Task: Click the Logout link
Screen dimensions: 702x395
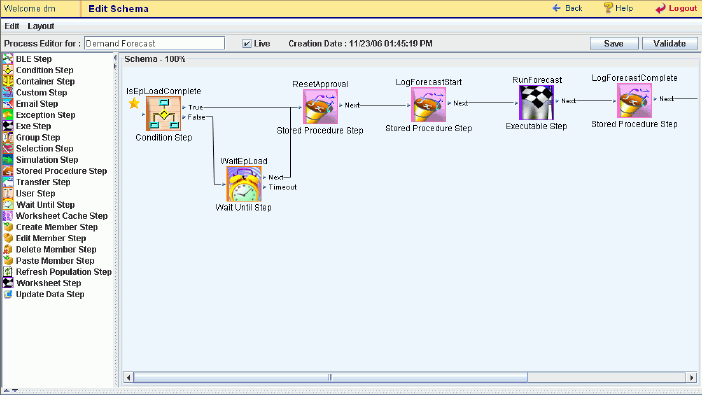Action: pos(676,9)
